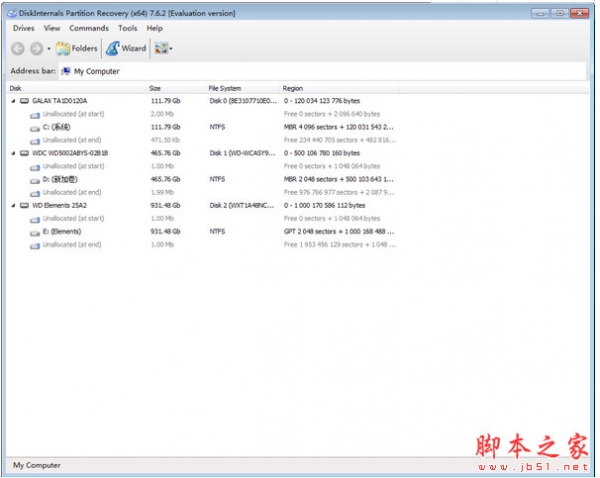The height and width of the screenshot is (478, 600).
Task: Click region MBR 2 048 sectors
Action: (x=338, y=179)
